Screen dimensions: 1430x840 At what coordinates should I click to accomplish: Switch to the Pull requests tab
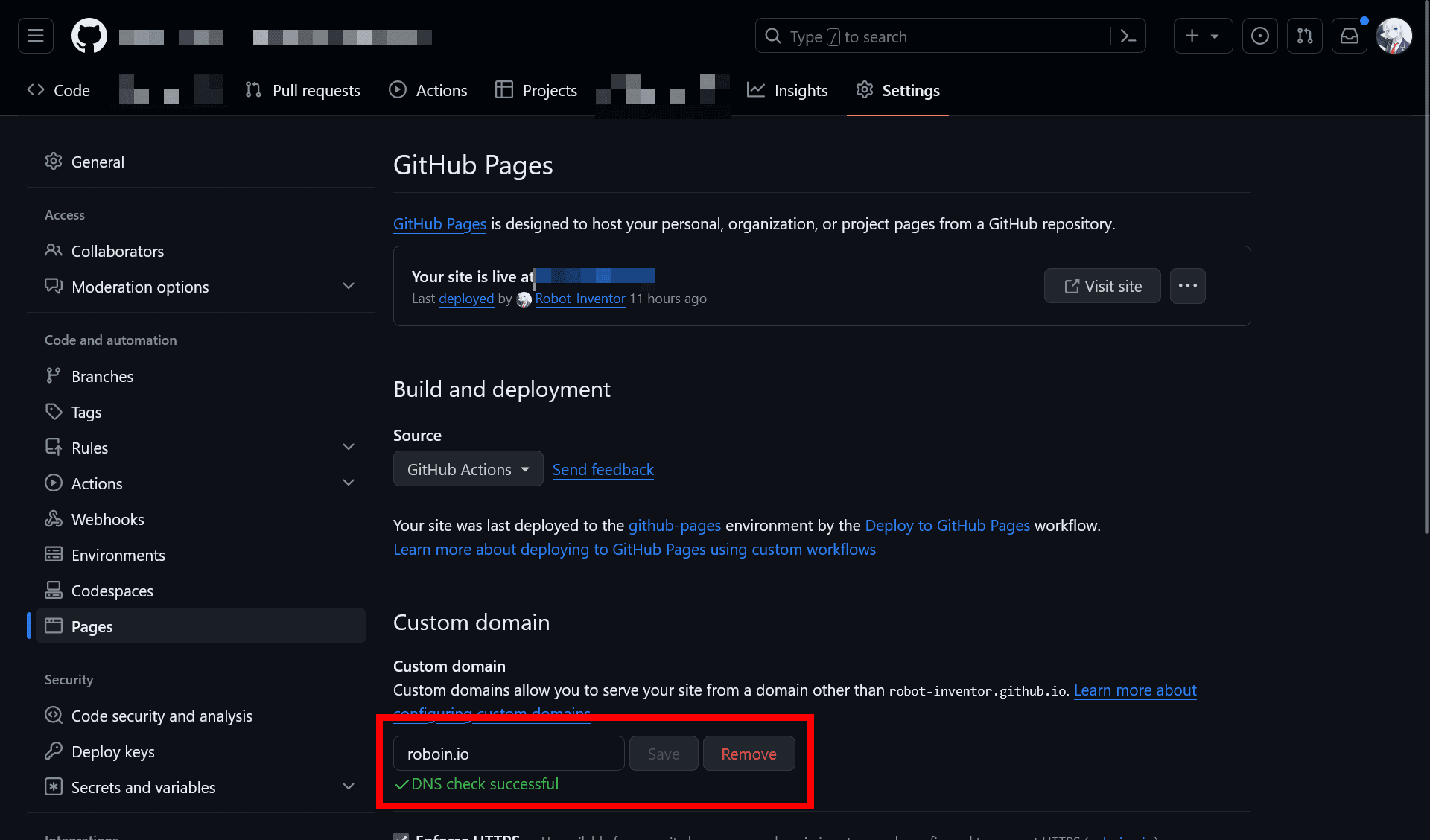(x=302, y=90)
